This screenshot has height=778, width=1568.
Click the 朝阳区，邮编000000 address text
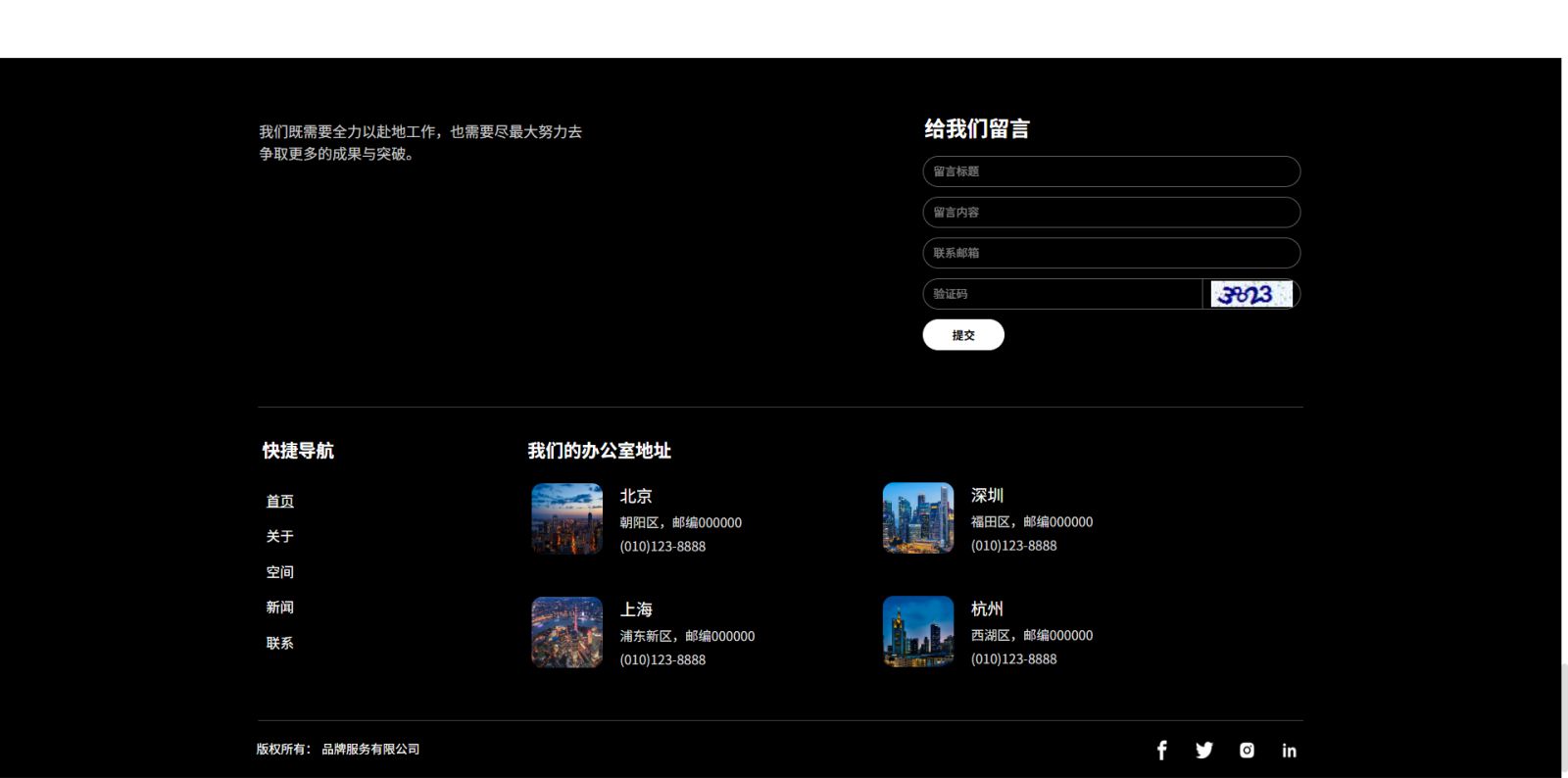pos(680,522)
